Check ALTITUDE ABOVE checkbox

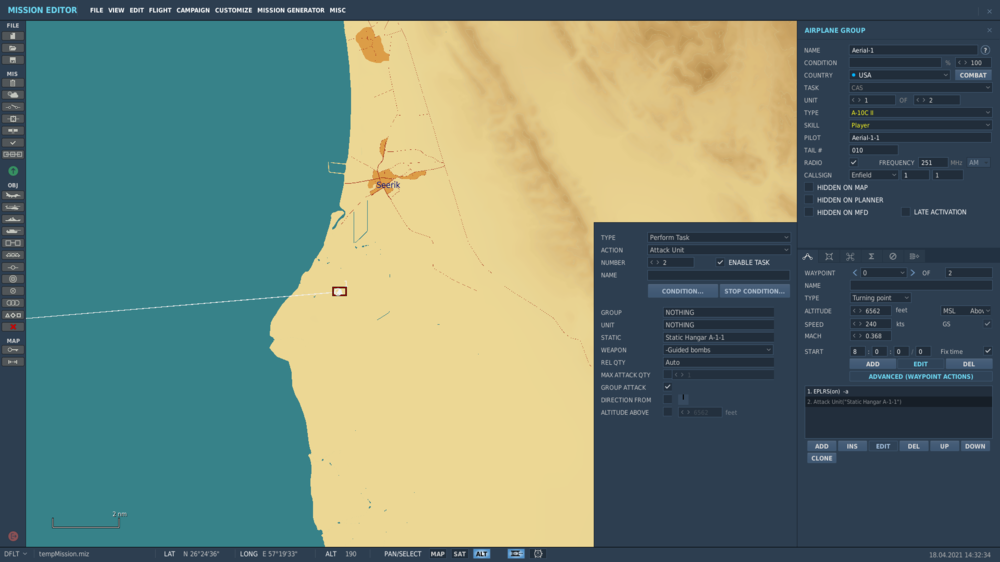coord(668,412)
